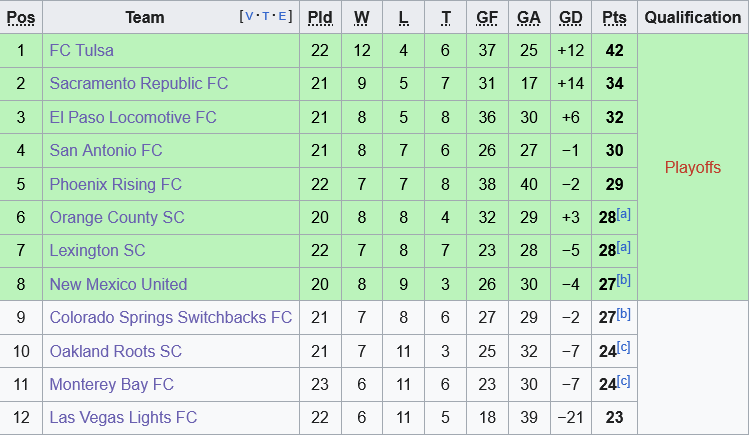Open New Mexico United team page

click(x=118, y=284)
